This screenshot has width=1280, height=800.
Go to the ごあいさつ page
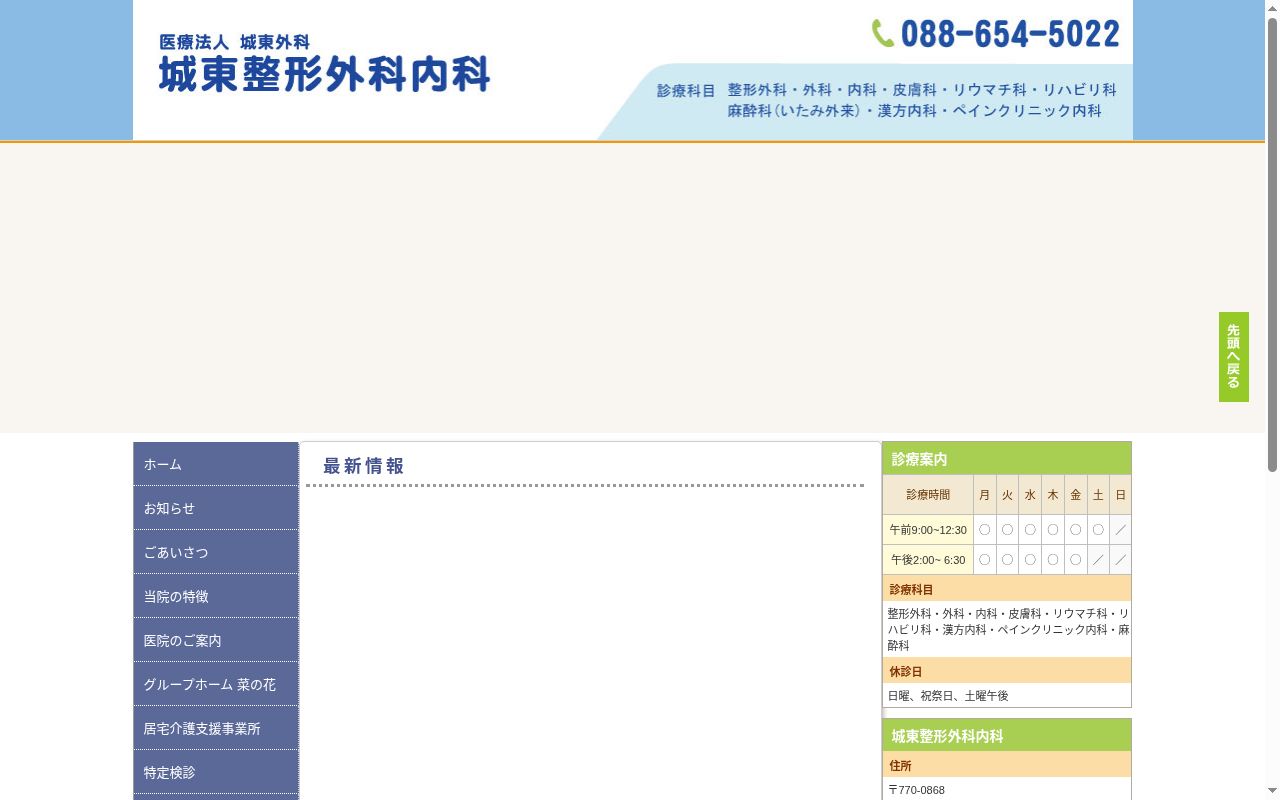(x=216, y=552)
